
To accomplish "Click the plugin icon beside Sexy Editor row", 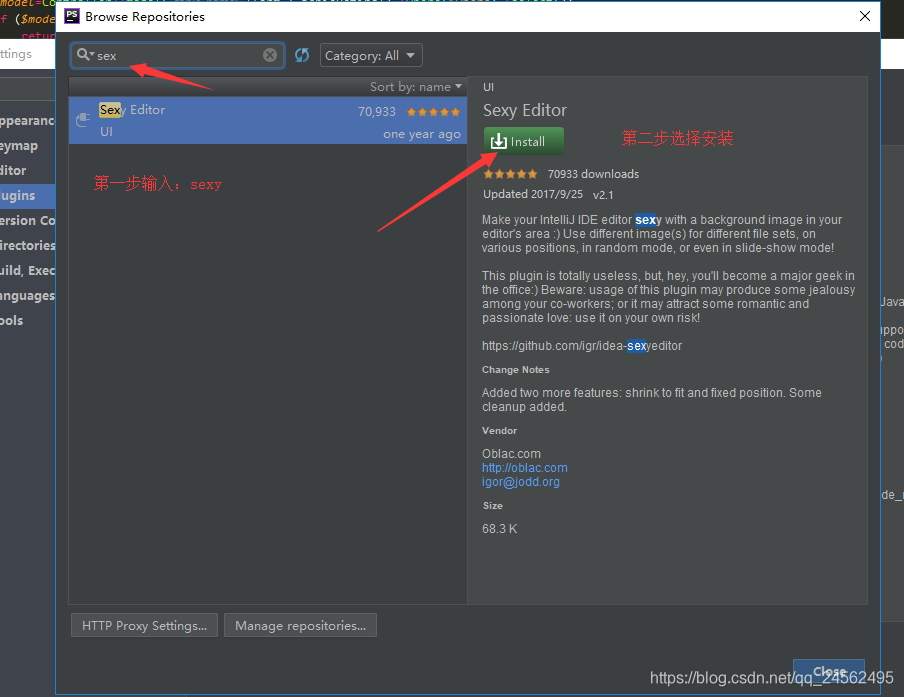I will [84, 120].
